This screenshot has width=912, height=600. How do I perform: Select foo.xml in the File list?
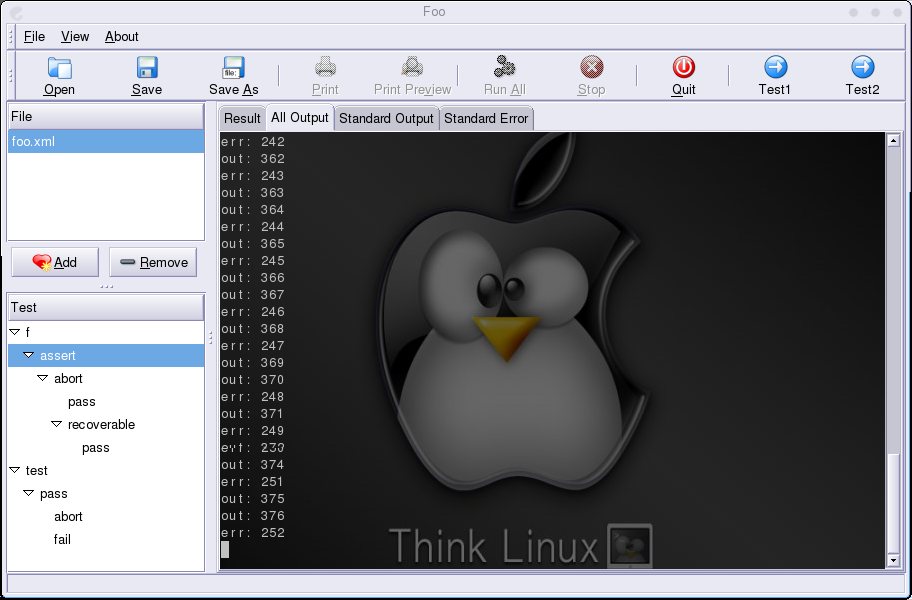coord(106,142)
